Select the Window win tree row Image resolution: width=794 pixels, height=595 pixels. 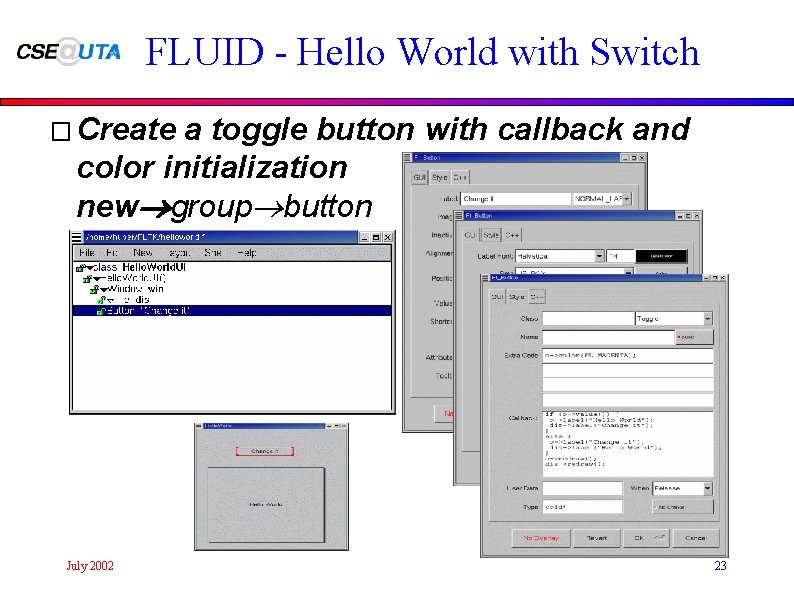(232, 289)
